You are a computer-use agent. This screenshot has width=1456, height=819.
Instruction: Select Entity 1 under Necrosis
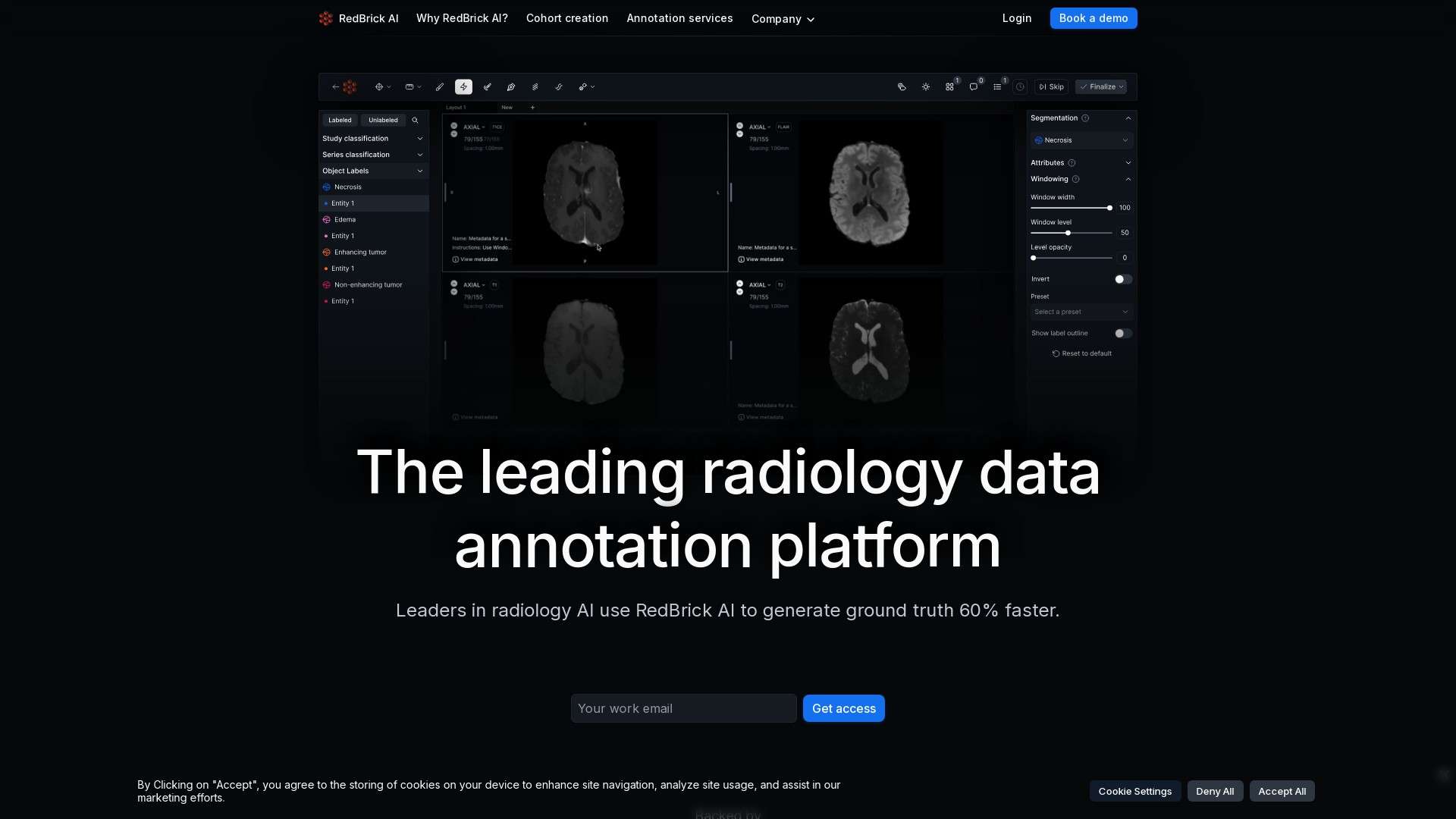click(x=373, y=203)
